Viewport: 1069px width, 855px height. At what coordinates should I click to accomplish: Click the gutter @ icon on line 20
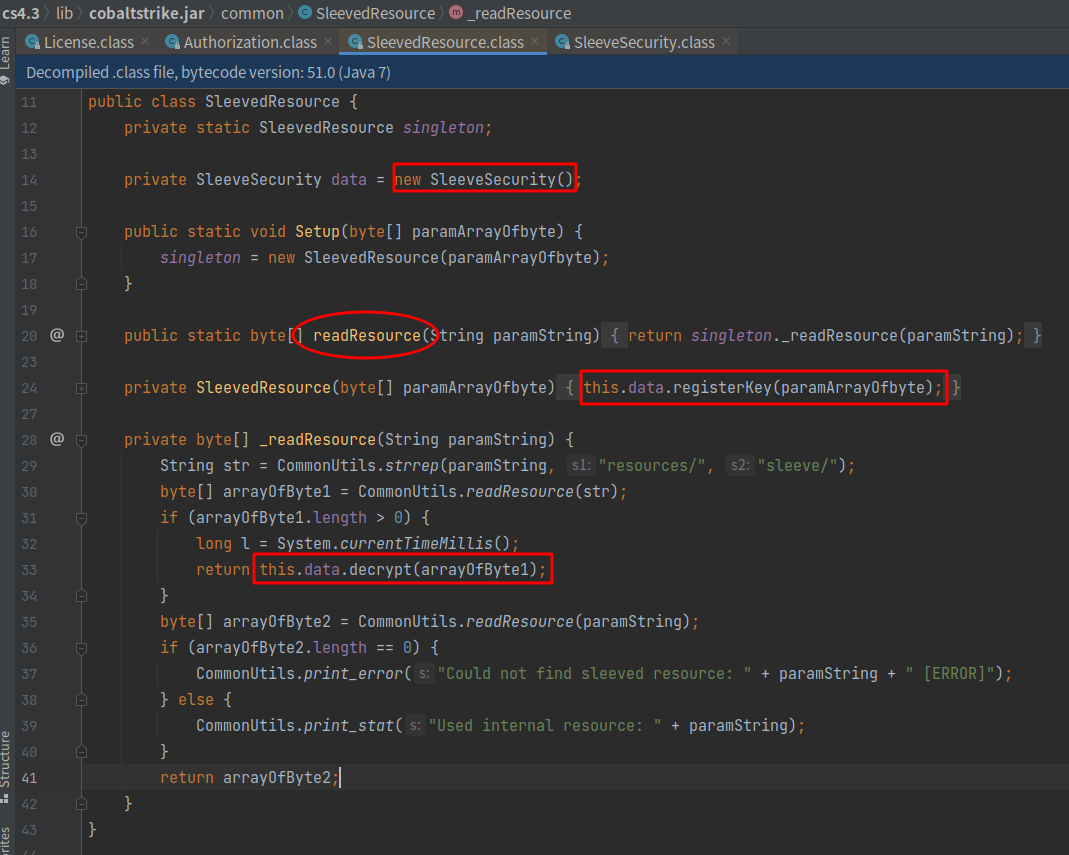click(x=57, y=335)
